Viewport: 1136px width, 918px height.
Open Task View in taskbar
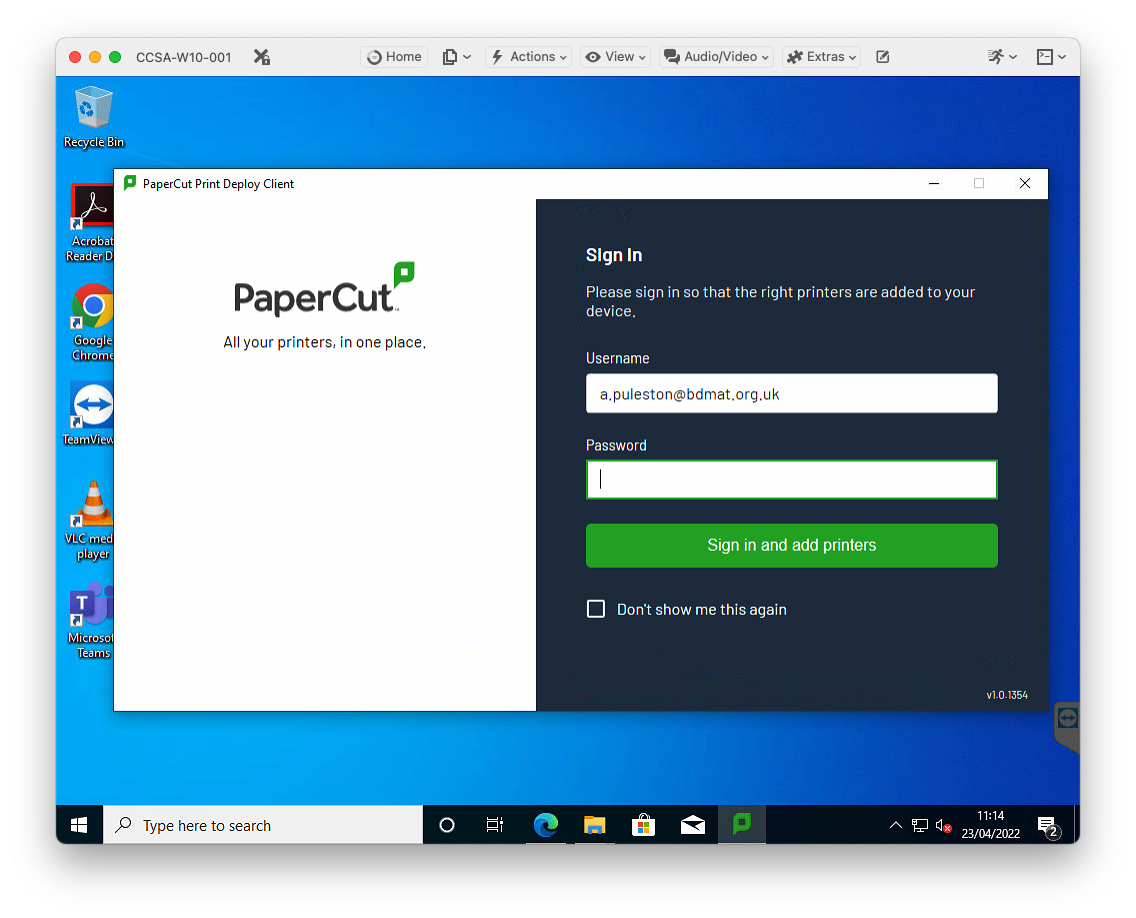[495, 825]
